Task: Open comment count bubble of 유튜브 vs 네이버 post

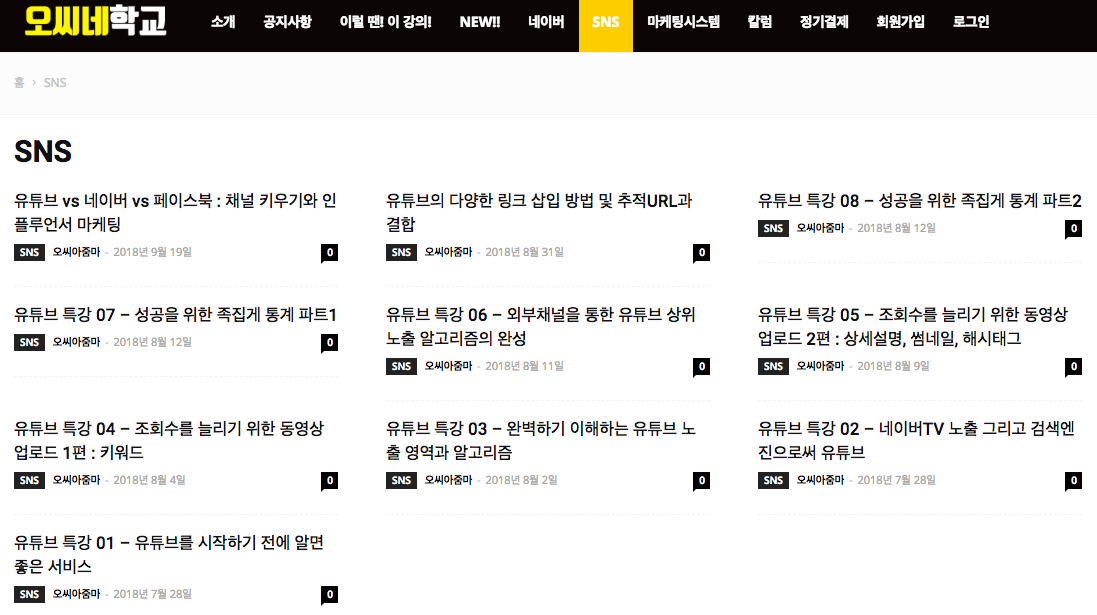Action: click(x=330, y=253)
